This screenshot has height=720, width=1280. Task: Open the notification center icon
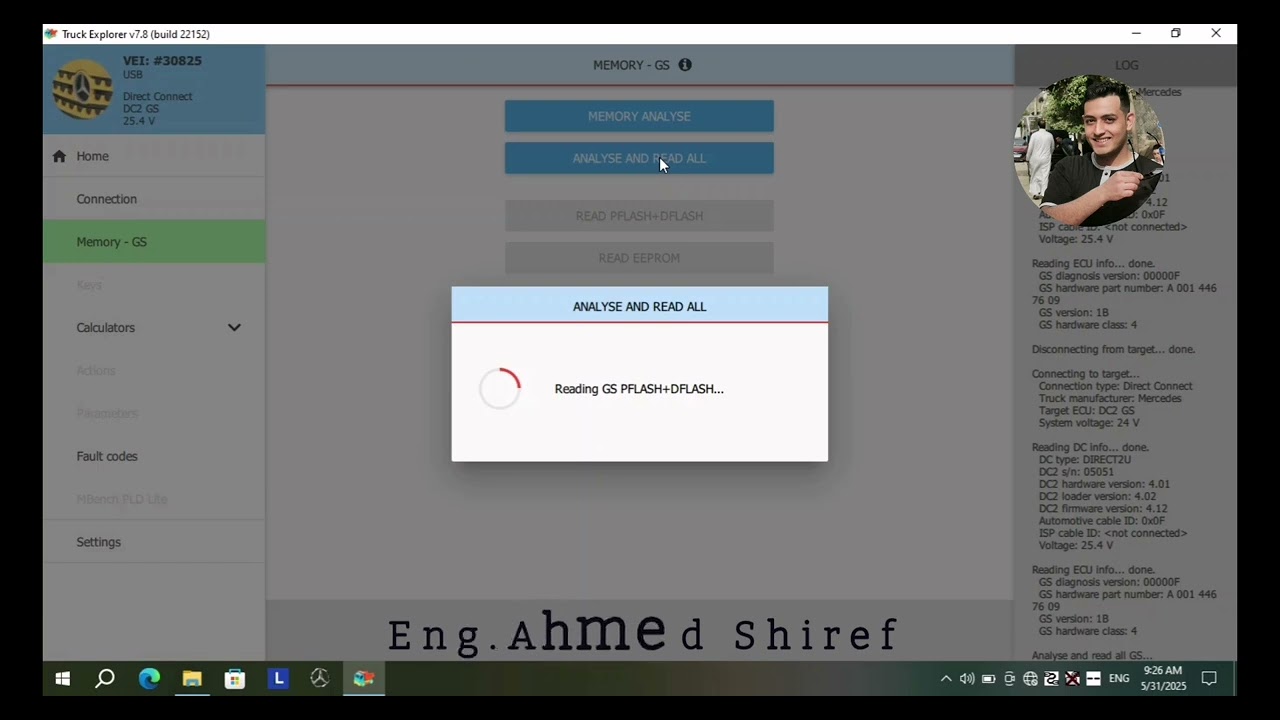[x=1209, y=679]
